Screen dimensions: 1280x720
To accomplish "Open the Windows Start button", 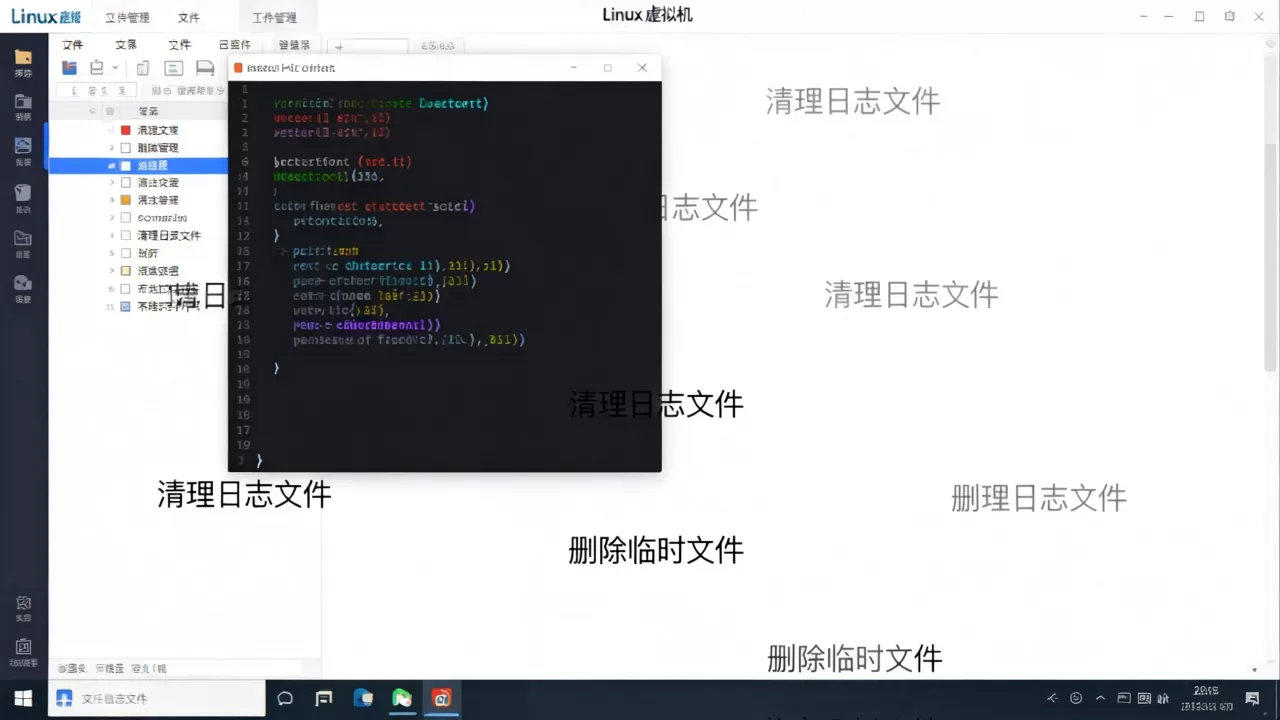I will (x=23, y=698).
